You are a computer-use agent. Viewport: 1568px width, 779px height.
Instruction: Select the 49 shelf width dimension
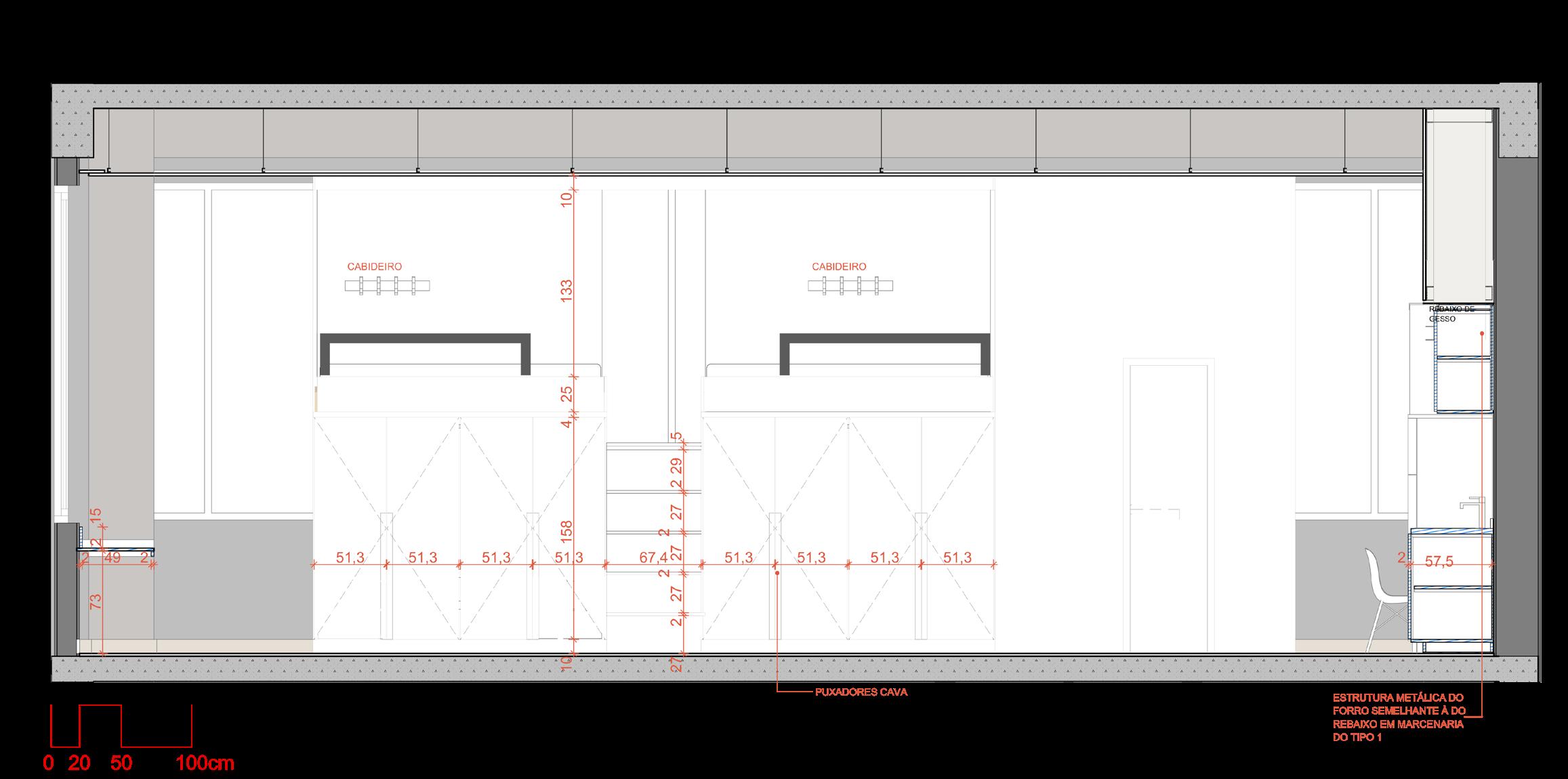(112, 557)
